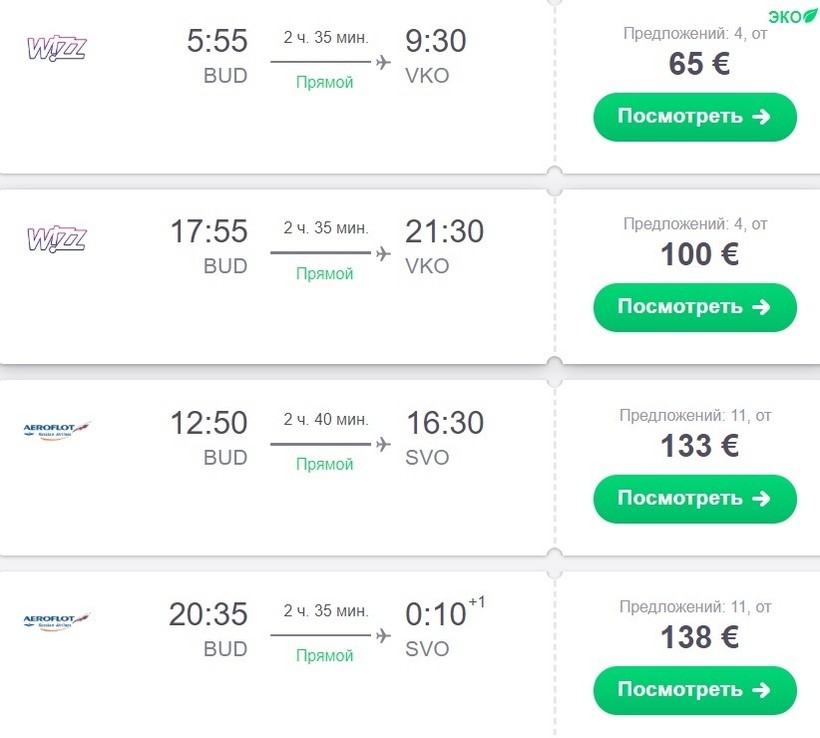Select the 65 € price

pyautogui.click(x=698, y=64)
